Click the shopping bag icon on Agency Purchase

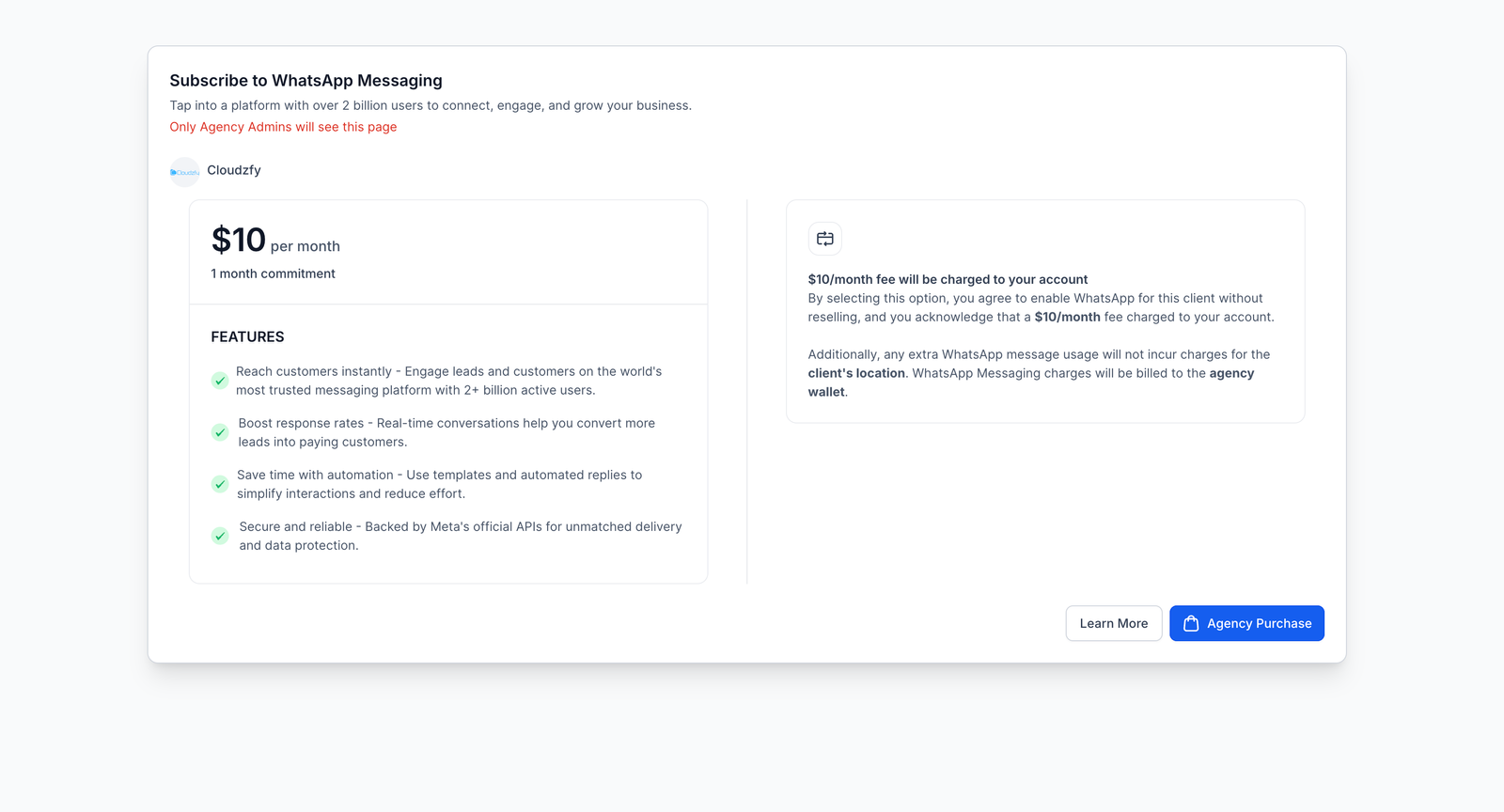(x=1191, y=623)
